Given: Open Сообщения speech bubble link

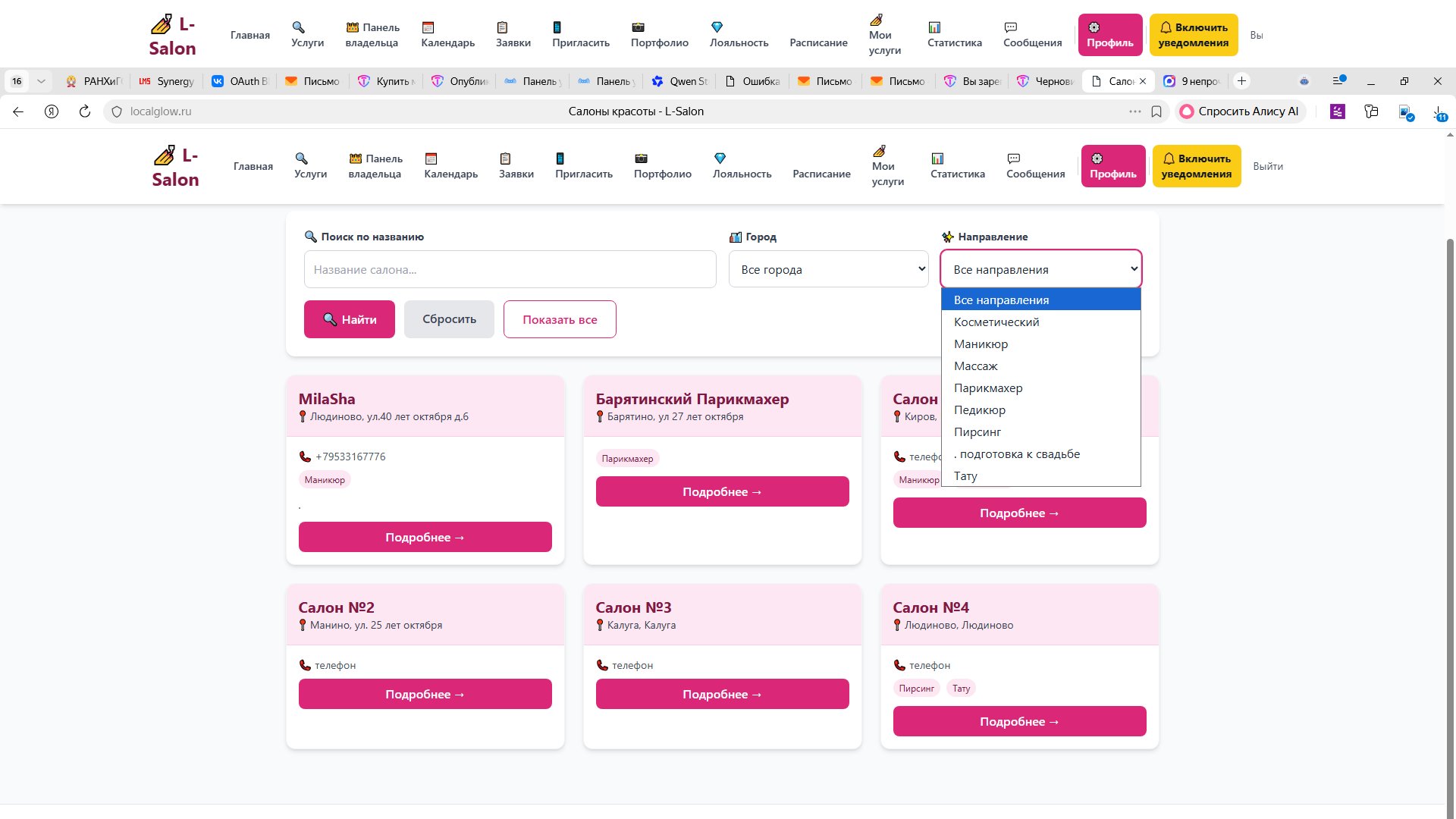Looking at the screenshot, I should point(1035,166).
